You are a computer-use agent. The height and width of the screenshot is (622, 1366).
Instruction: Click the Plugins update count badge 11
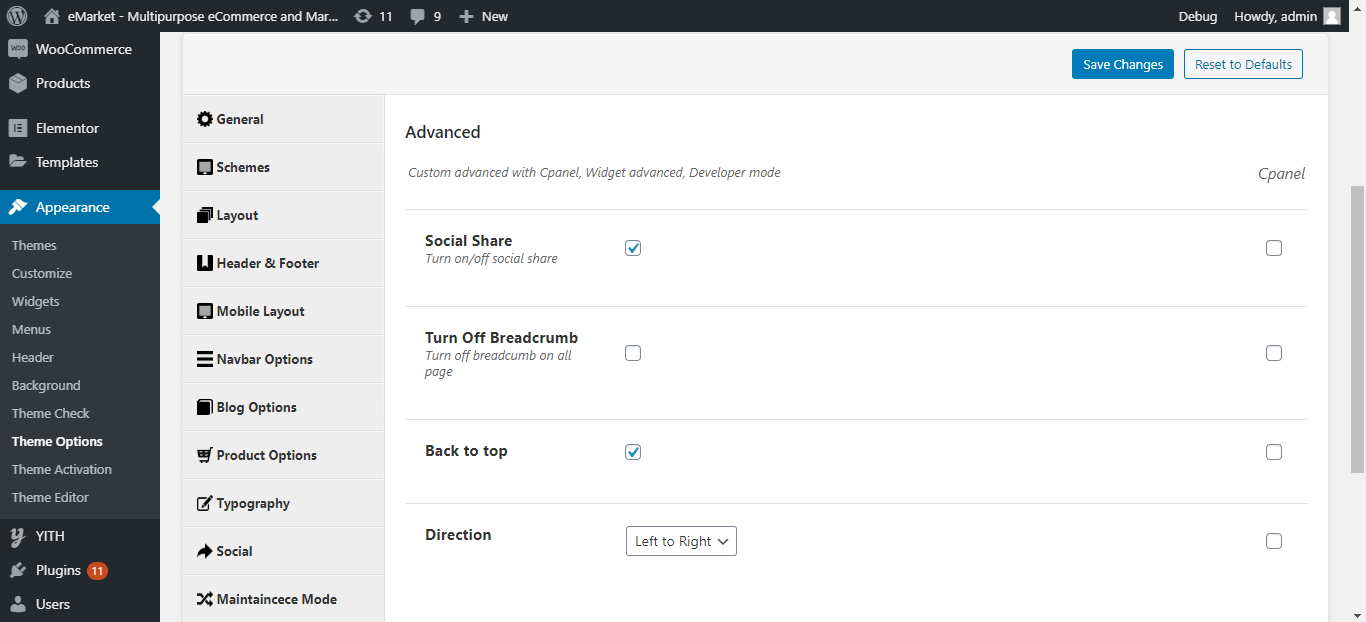tap(97, 571)
